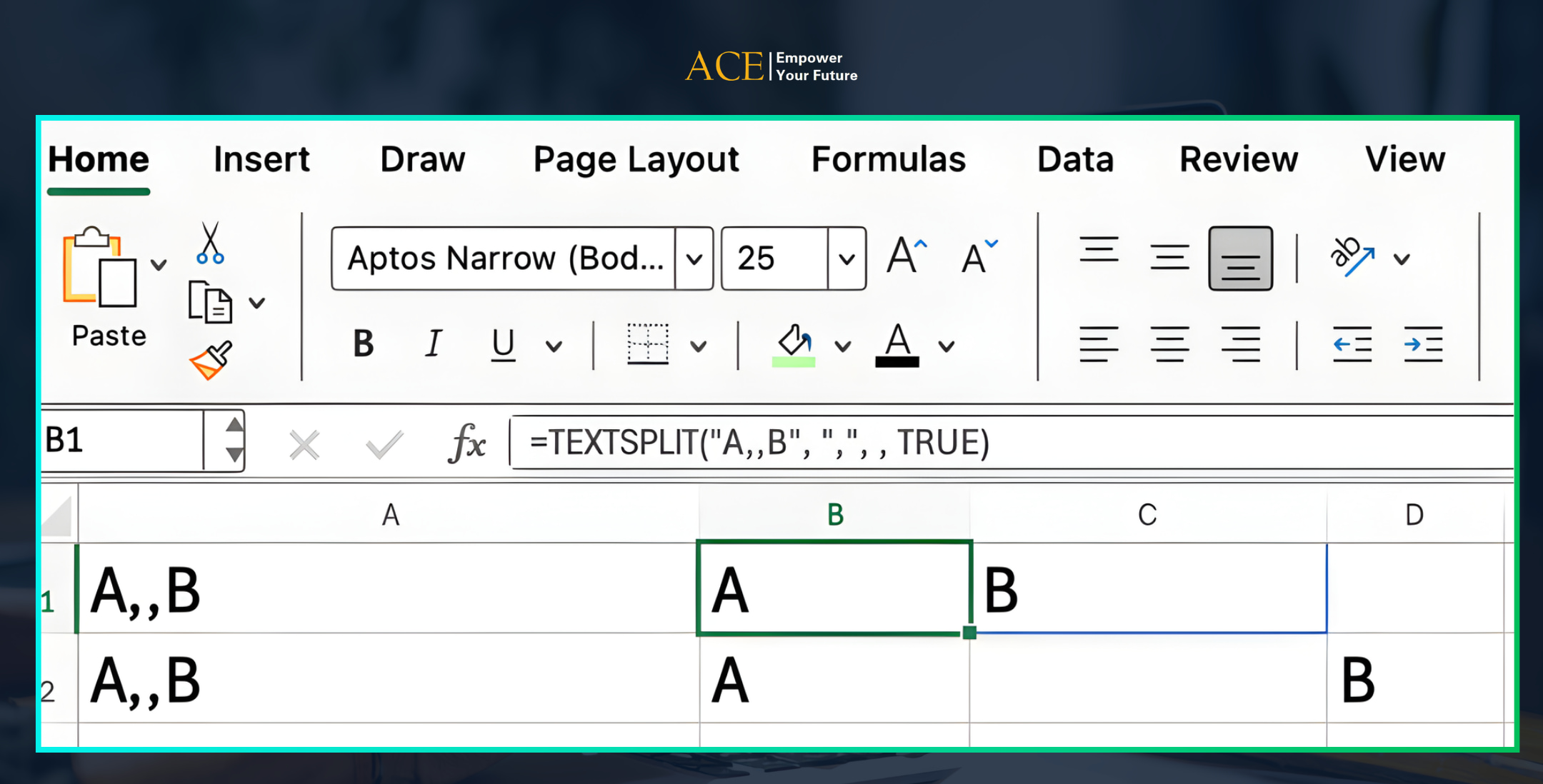Switch to the Formulas ribbon tab
This screenshot has height=784, width=1543.
[888, 160]
